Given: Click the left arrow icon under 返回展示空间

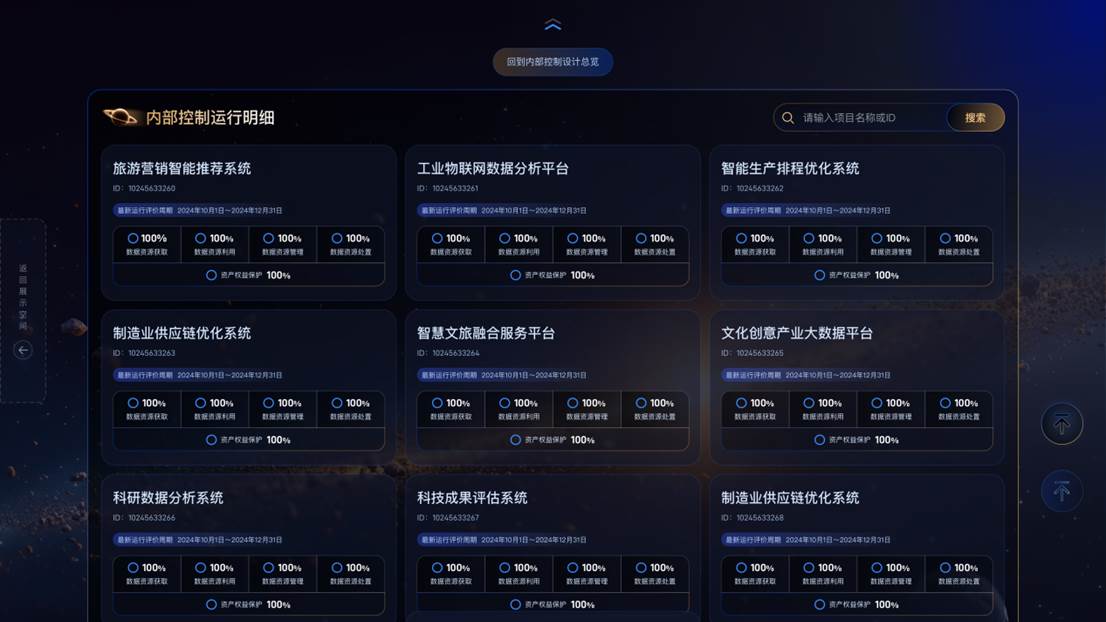Looking at the screenshot, I should coord(23,350).
